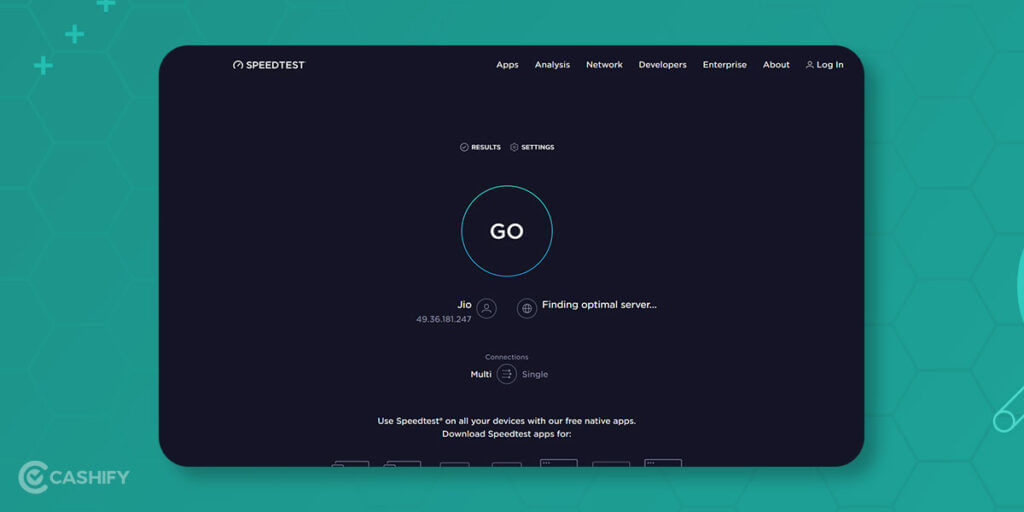The width and height of the screenshot is (1024, 512).
Task: Click the Finding optimal server text
Action: click(600, 305)
